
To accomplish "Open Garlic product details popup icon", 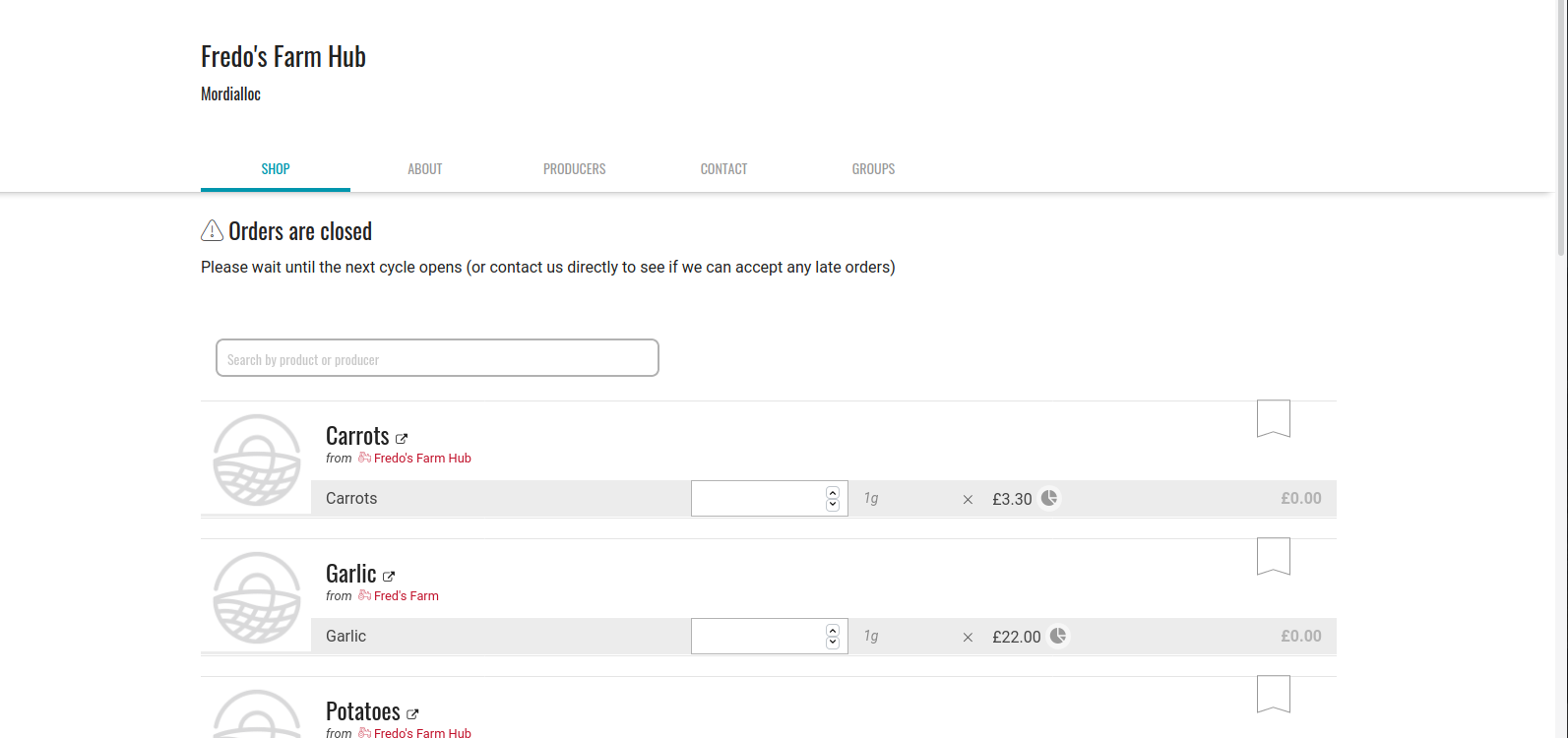I will (x=389, y=577).
